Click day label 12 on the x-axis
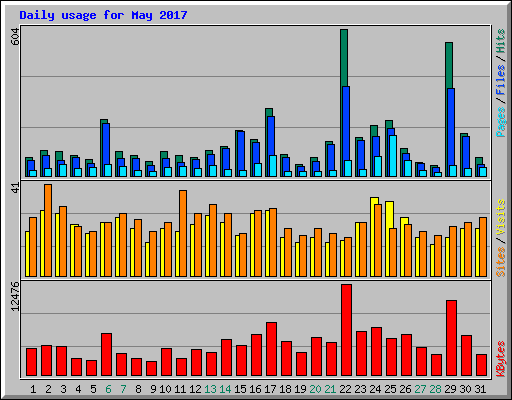This screenshot has height=400, width=512. 195,389
